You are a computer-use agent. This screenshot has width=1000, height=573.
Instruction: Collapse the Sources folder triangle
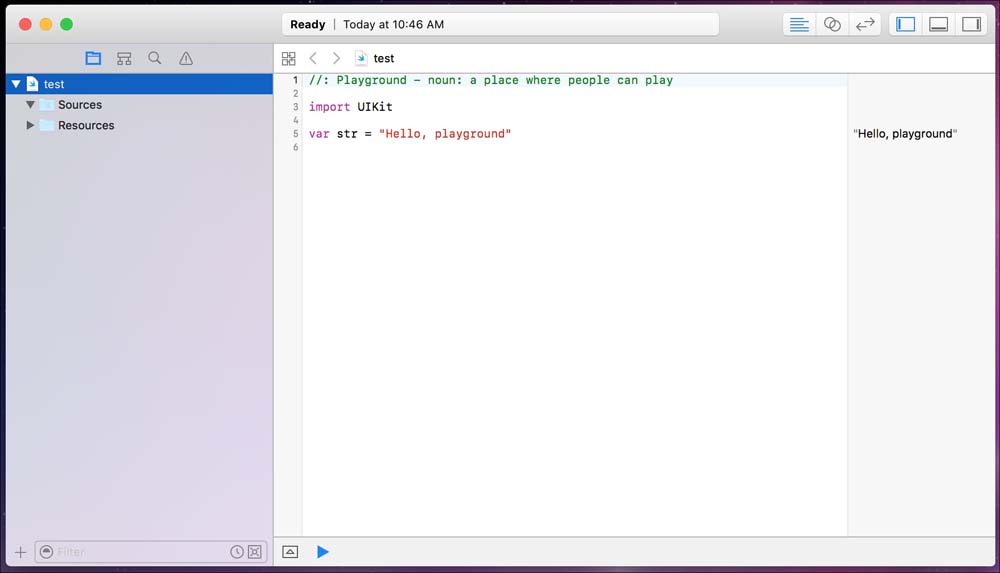(x=31, y=105)
